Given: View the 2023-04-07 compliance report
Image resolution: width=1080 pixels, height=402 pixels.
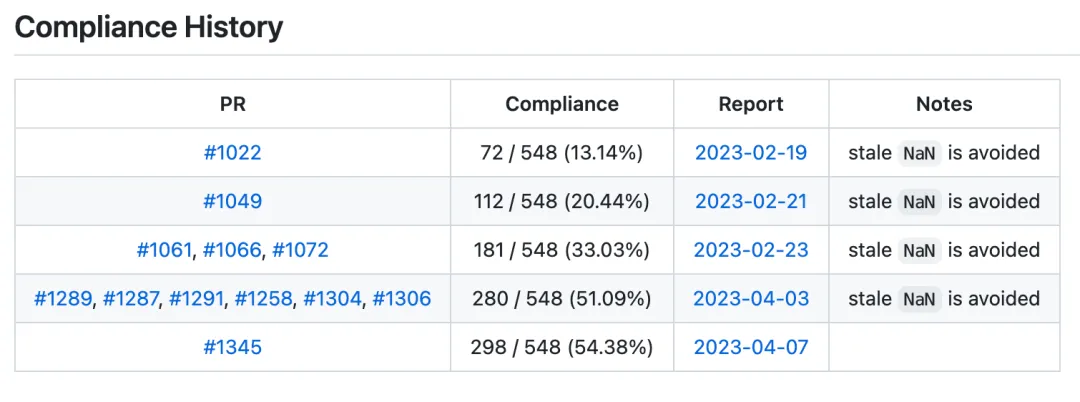Looking at the screenshot, I should (751, 347).
